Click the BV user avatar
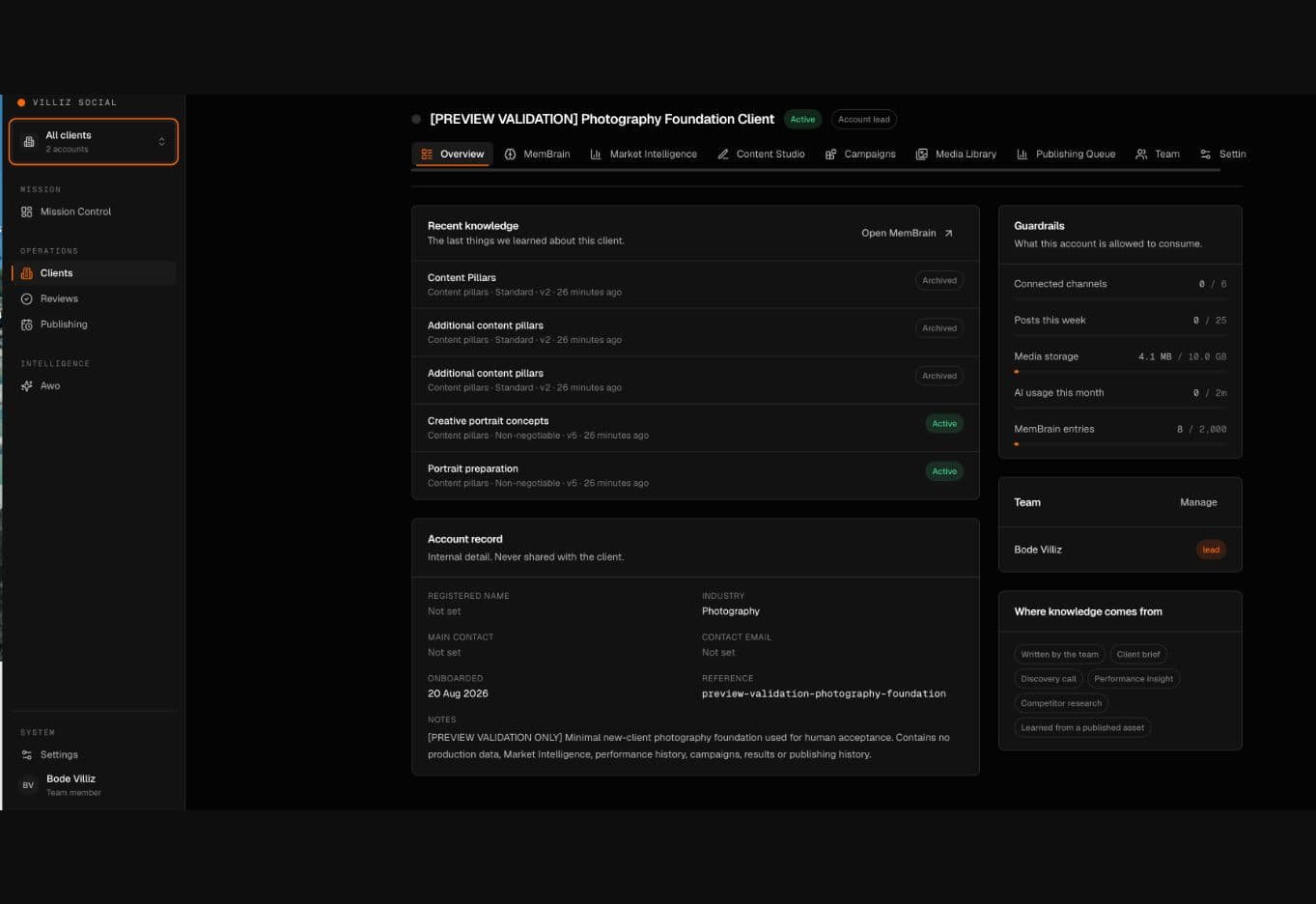The height and width of the screenshot is (904, 1316). [28, 785]
